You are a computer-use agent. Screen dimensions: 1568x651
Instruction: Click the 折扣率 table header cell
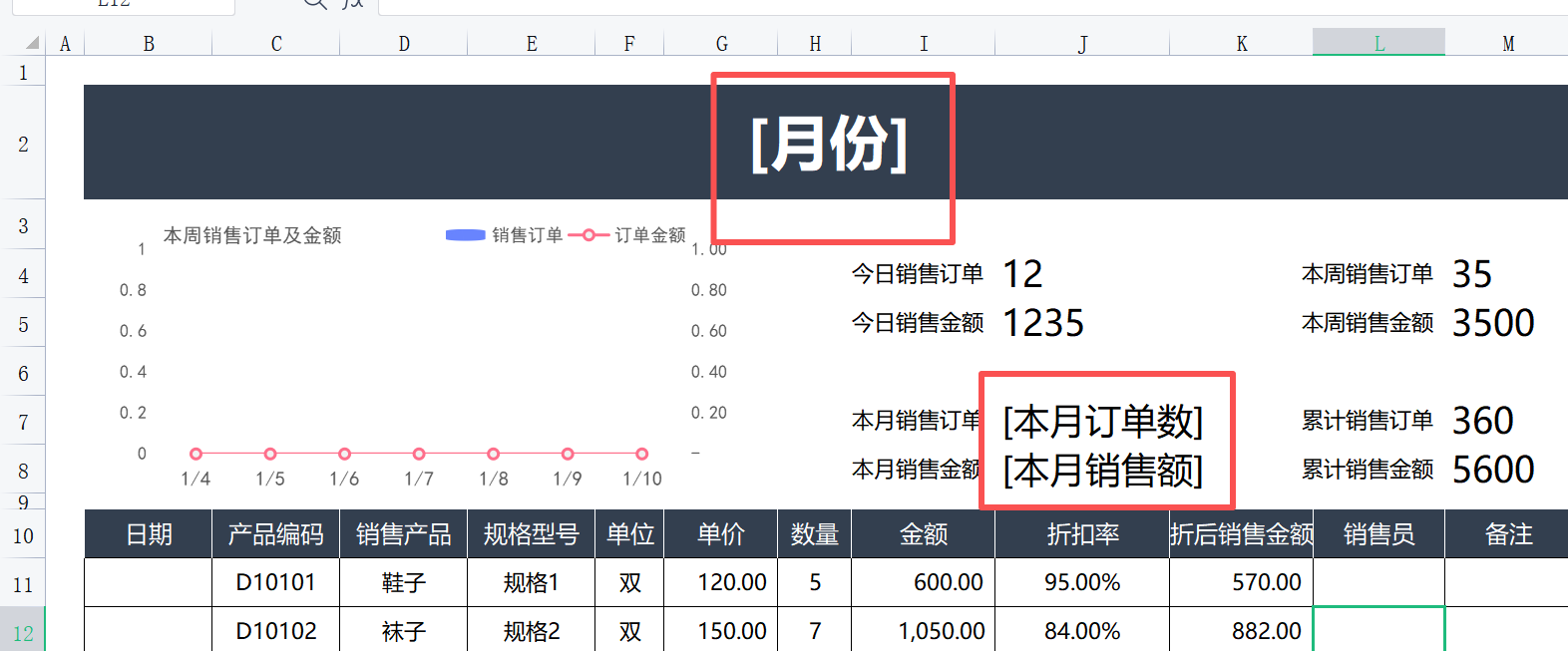1082,534
